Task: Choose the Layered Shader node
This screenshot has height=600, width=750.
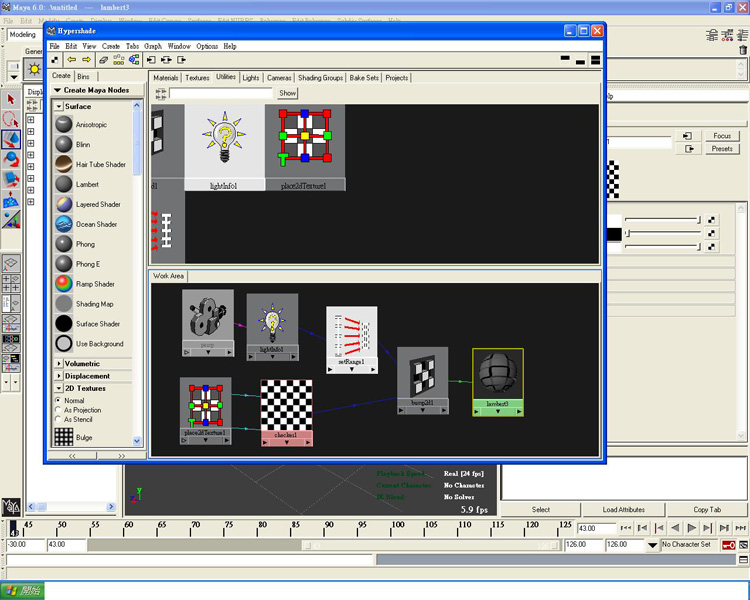Action: [x=64, y=204]
